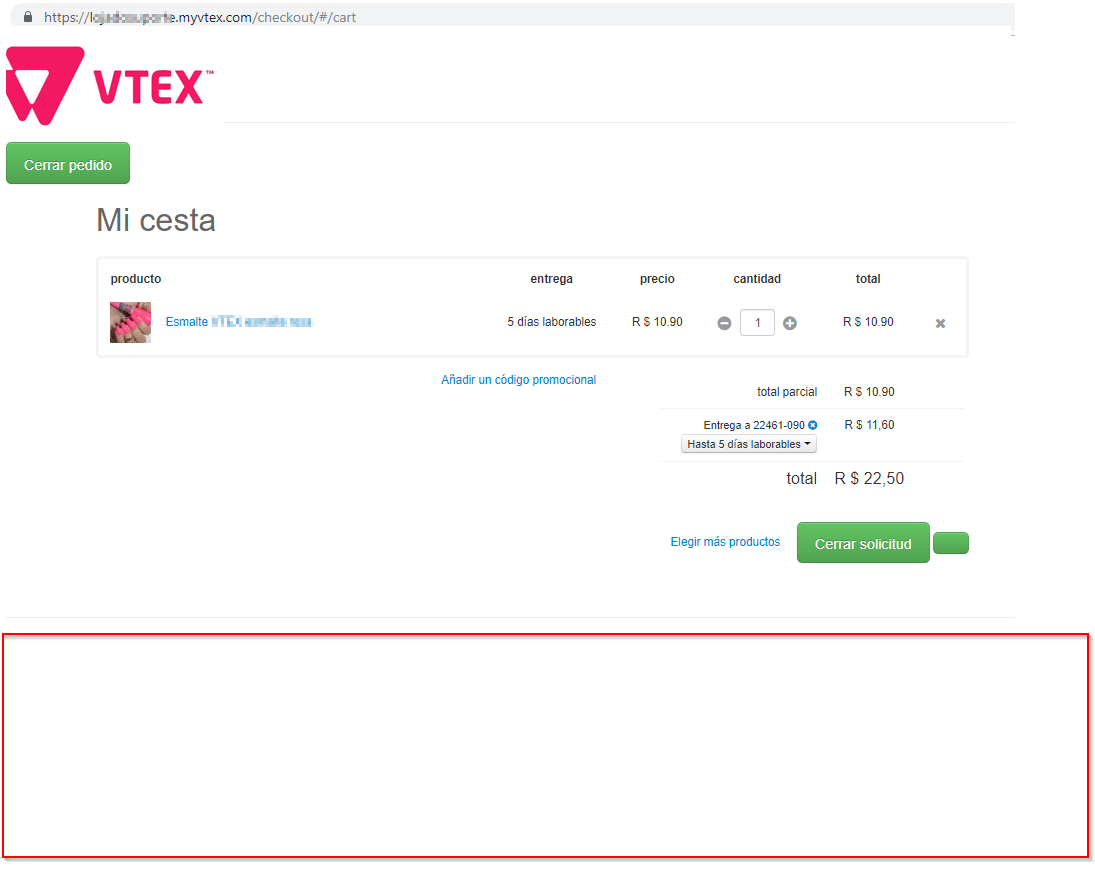Click the producto column header
This screenshot has height=878, width=1095.
pyautogui.click(x=135, y=278)
